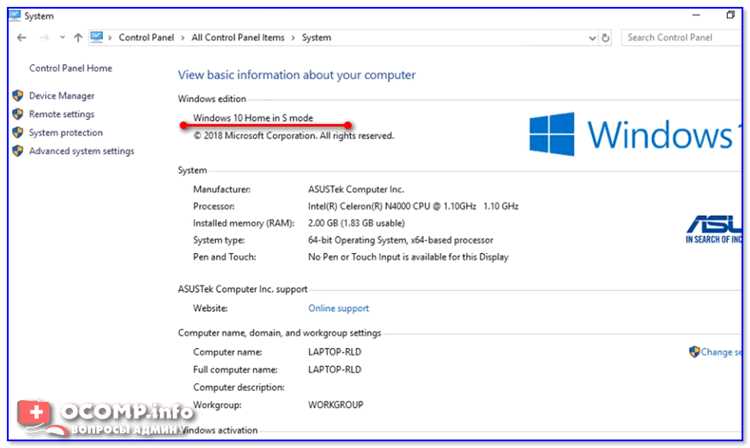Select 'ASUSTek Computer Inc.' manufacturer value
750x448 pixels.
click(x=356, y=189)
